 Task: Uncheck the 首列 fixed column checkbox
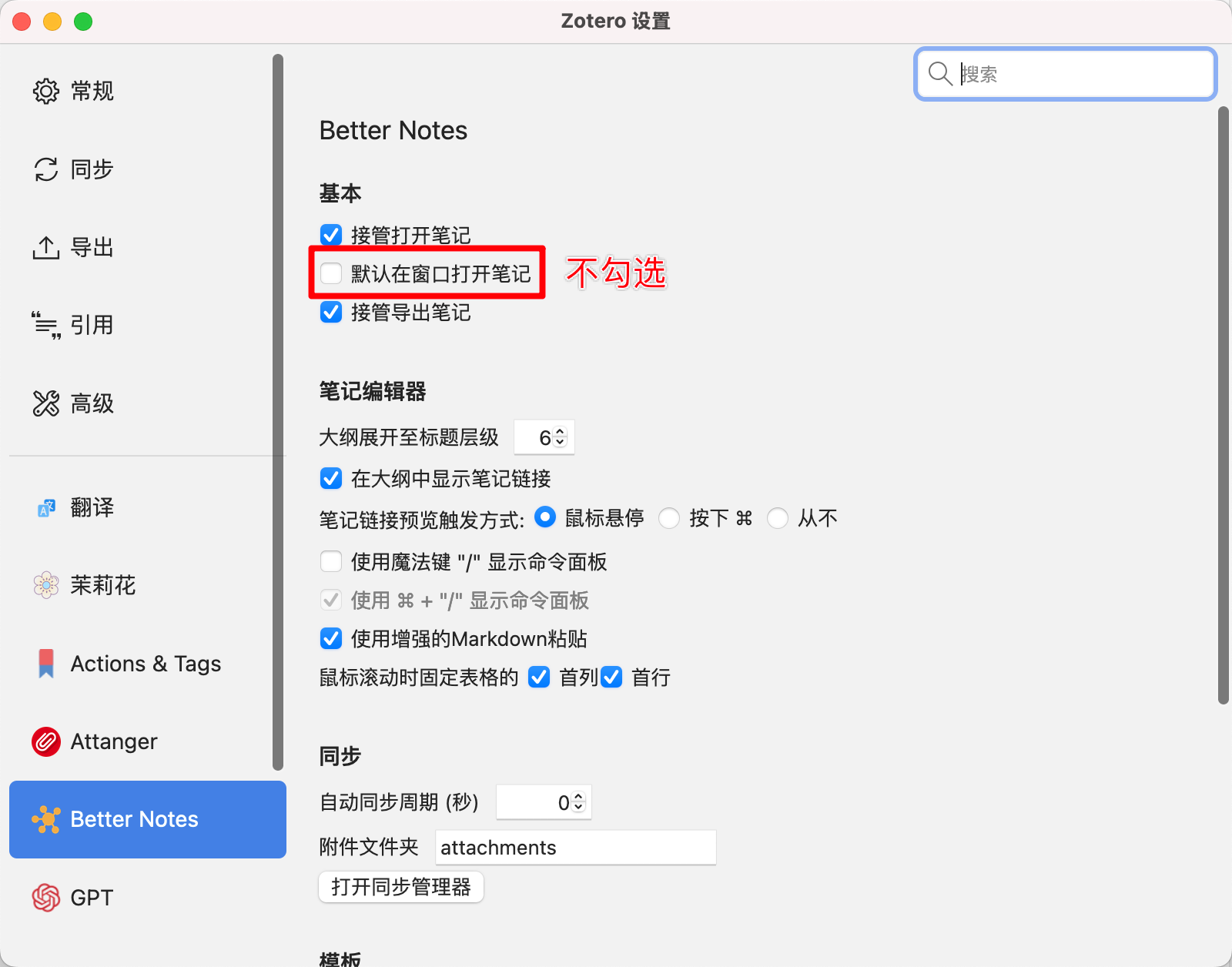539,677
